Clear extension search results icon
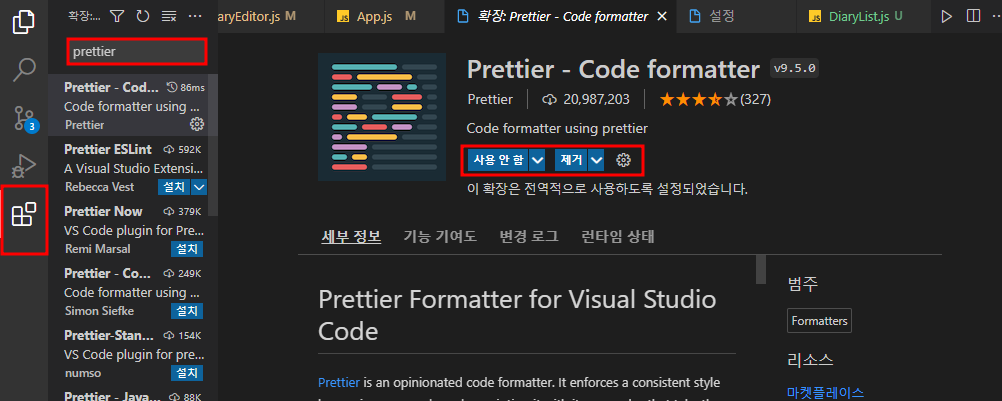This screenshot has width=1002, height=401. click(x=169, y=17)
